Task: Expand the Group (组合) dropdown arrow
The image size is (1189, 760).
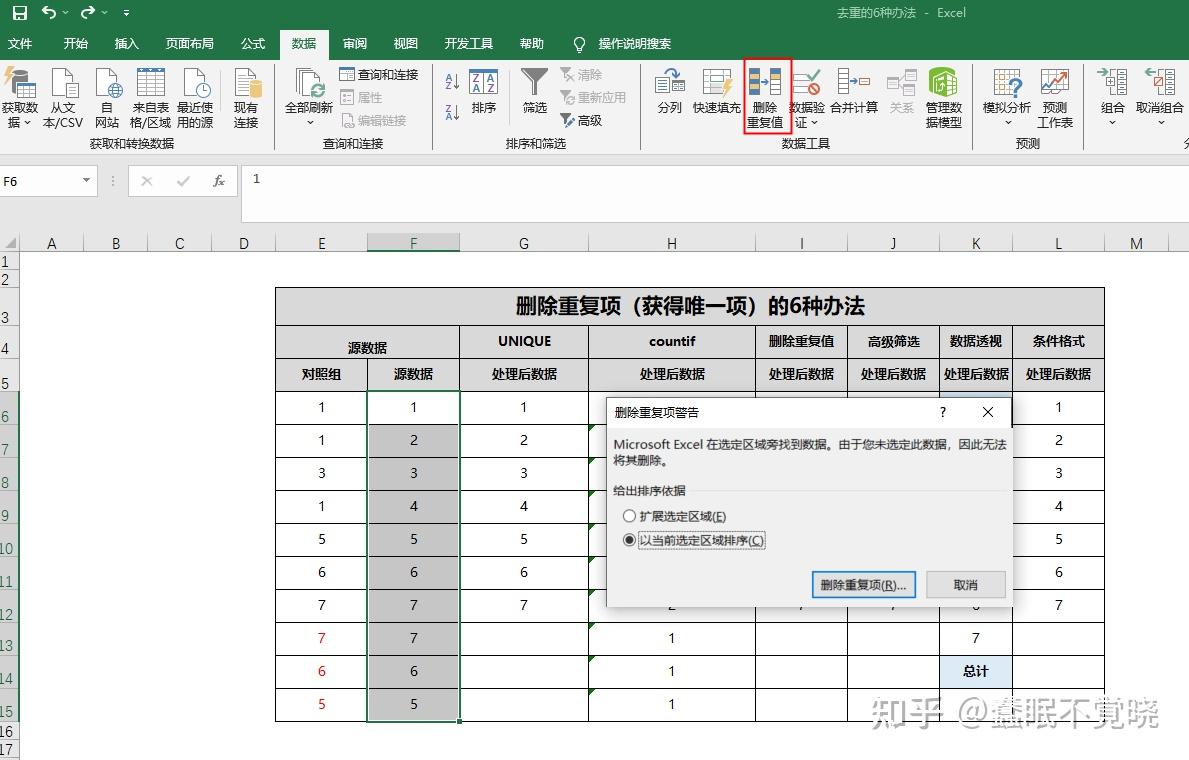Action: [1112, 122]
